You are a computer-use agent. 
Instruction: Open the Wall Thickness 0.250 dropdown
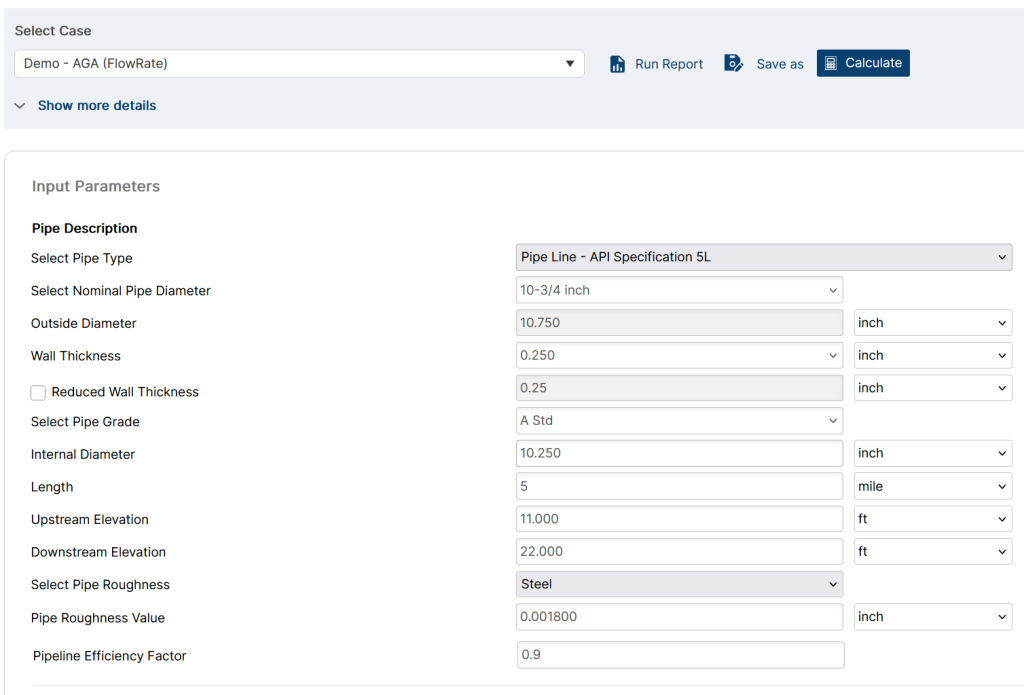[679, 355]
